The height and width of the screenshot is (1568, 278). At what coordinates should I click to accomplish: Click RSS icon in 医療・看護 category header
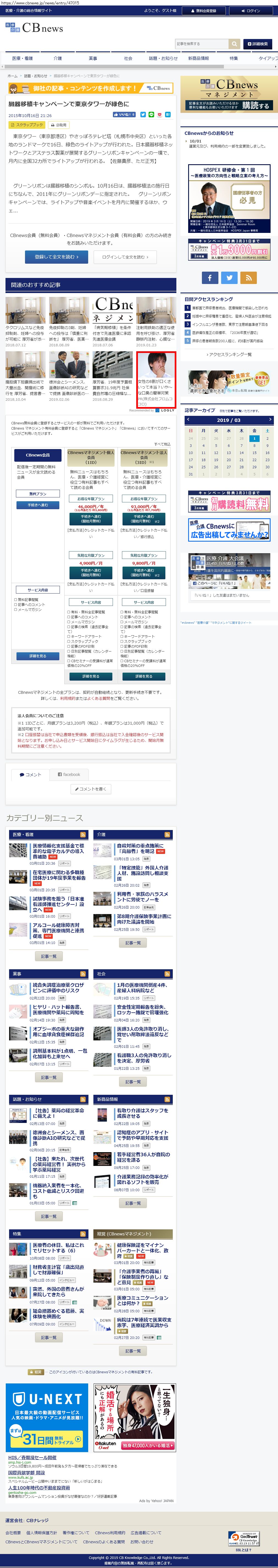point(83,834)
